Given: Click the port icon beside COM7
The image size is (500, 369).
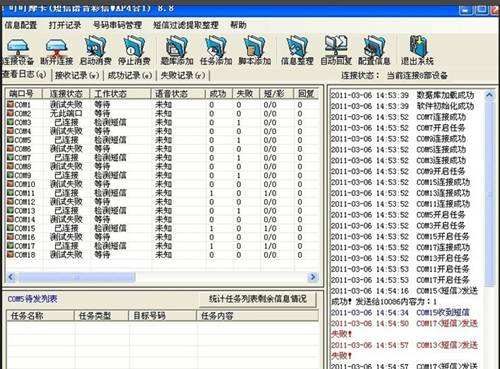Looking at the screenshot, I should point(10,158).
